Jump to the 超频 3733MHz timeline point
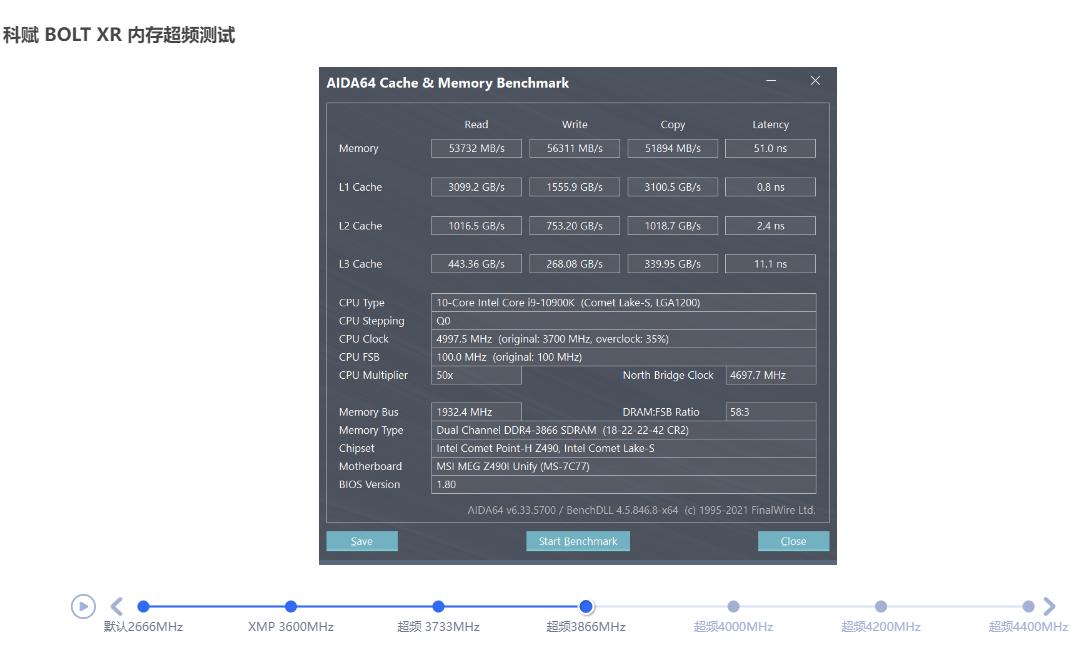1089x645 pixels. 438,606
